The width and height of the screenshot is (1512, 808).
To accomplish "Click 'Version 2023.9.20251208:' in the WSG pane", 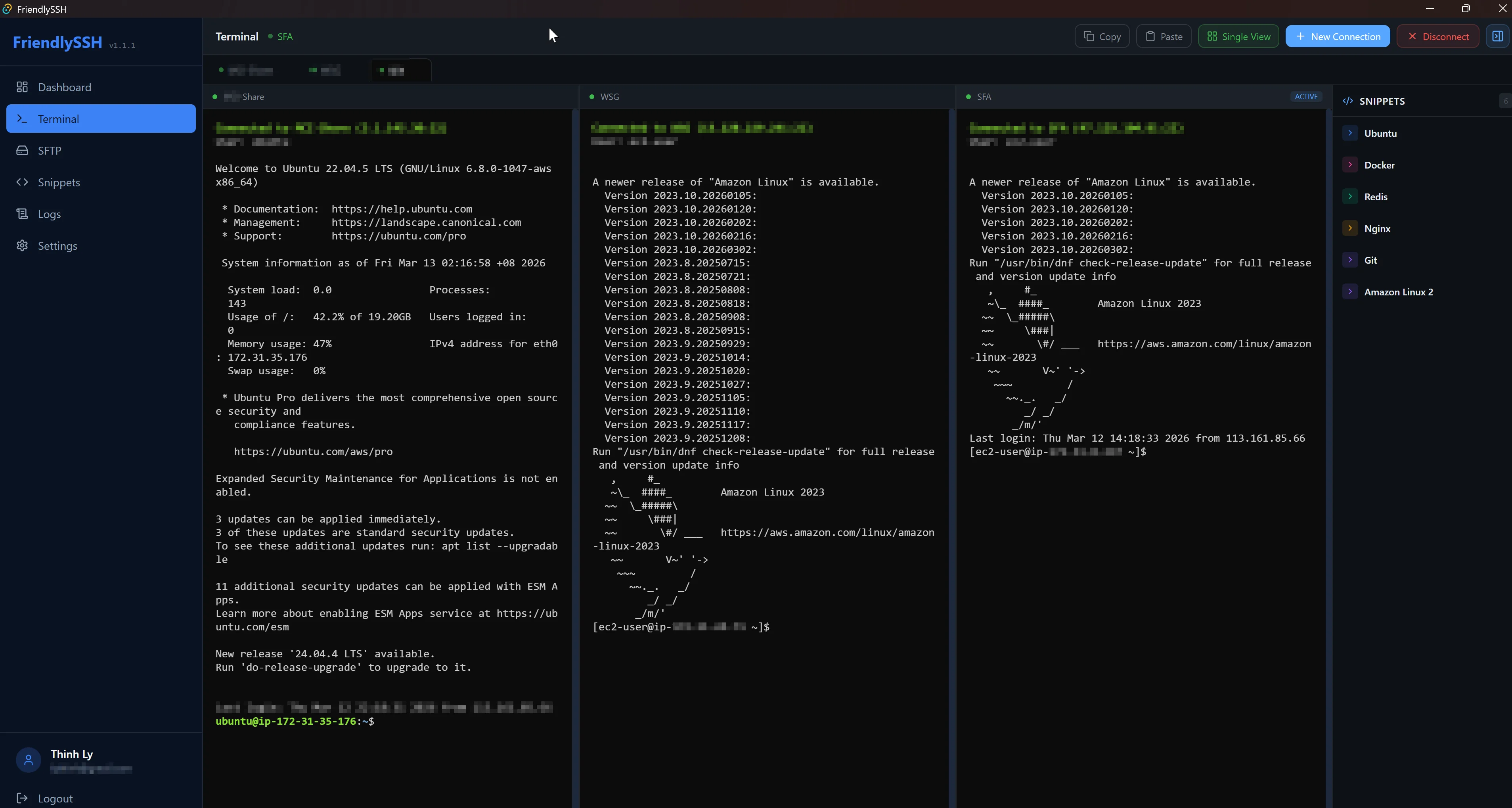I will [678, 438].
